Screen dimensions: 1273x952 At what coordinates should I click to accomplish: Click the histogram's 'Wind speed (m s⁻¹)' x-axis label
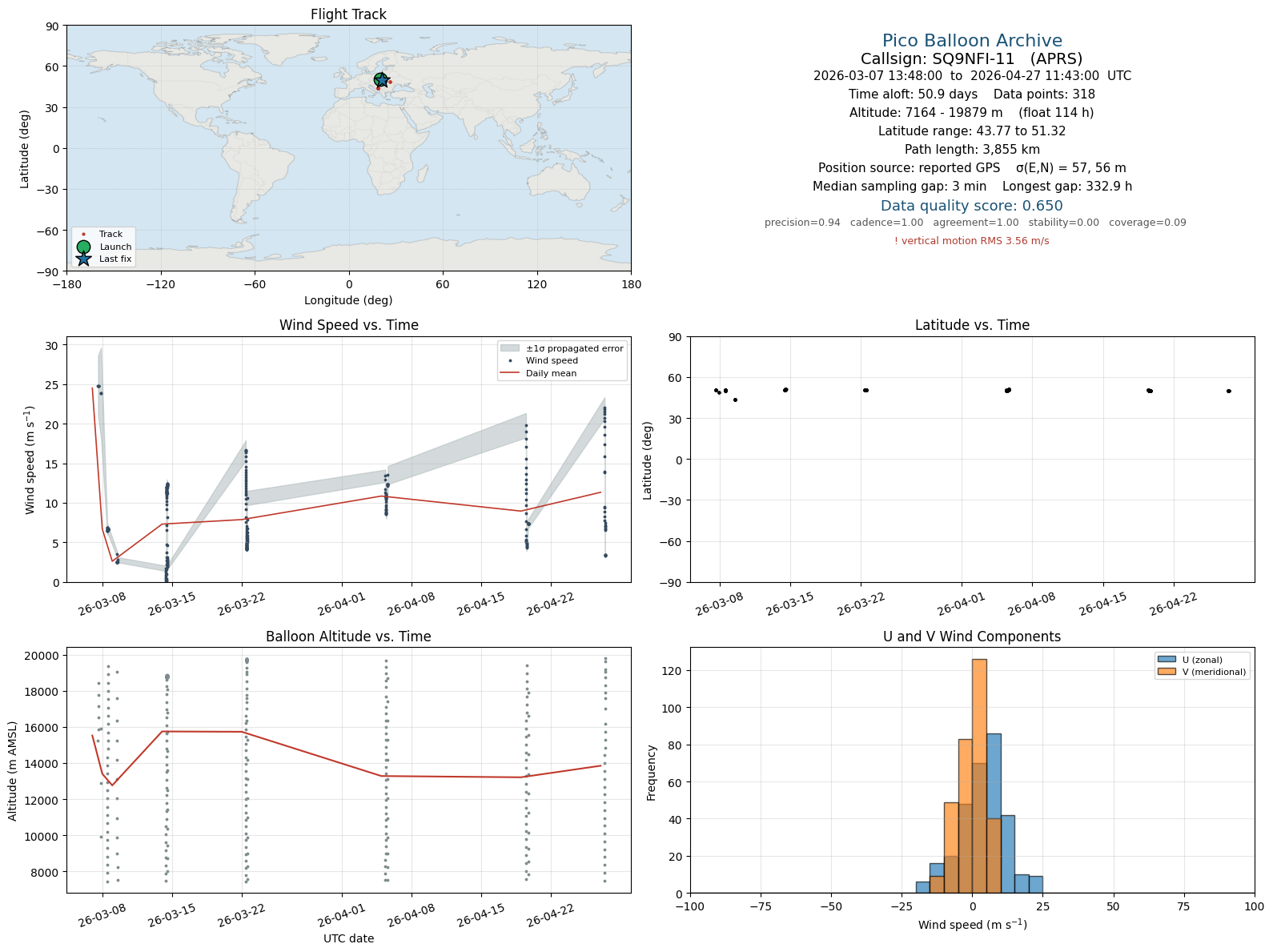972,925
